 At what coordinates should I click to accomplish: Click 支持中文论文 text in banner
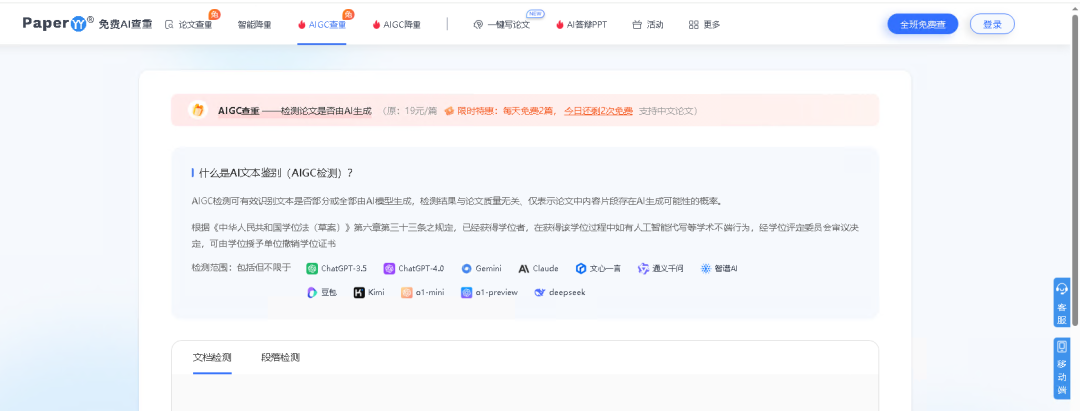coord(668,110)
